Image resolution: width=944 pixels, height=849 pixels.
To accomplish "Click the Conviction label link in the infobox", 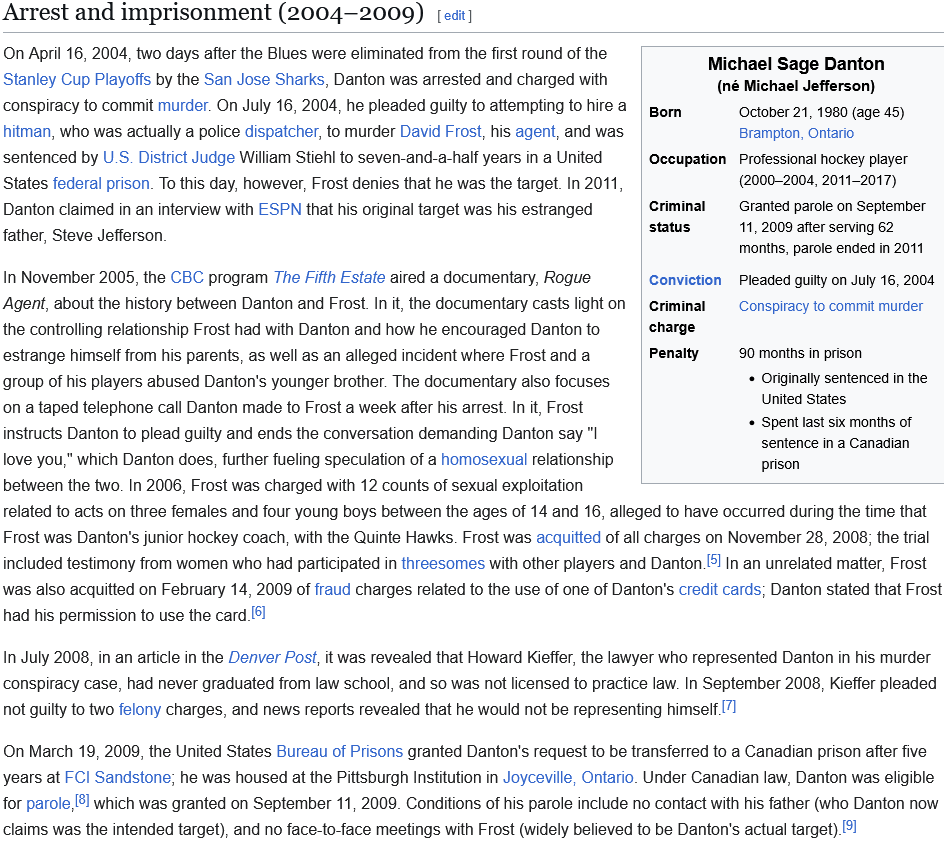I will click(685, 280).
